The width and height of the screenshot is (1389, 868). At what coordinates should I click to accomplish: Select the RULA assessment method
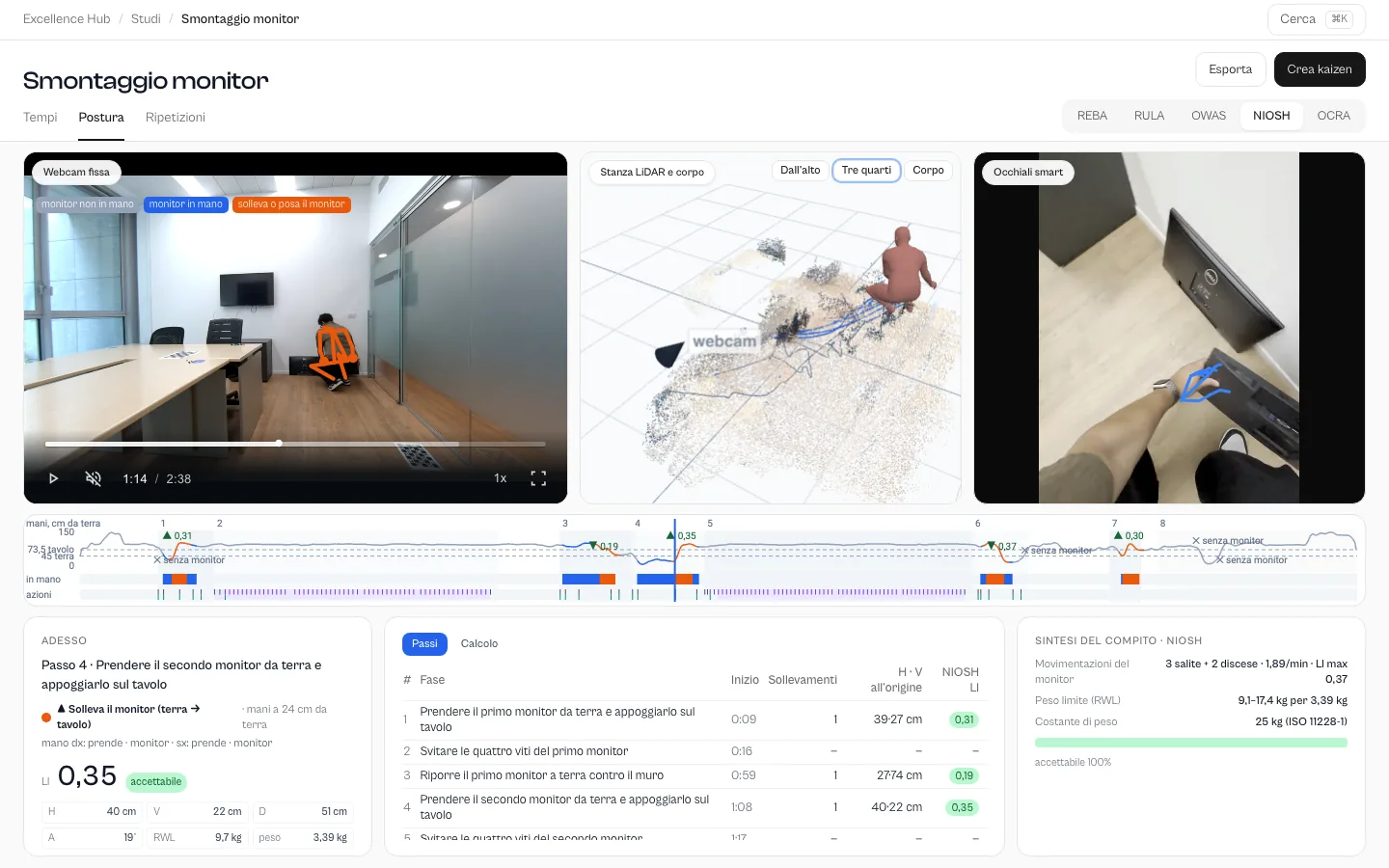tap(1149, 116)
